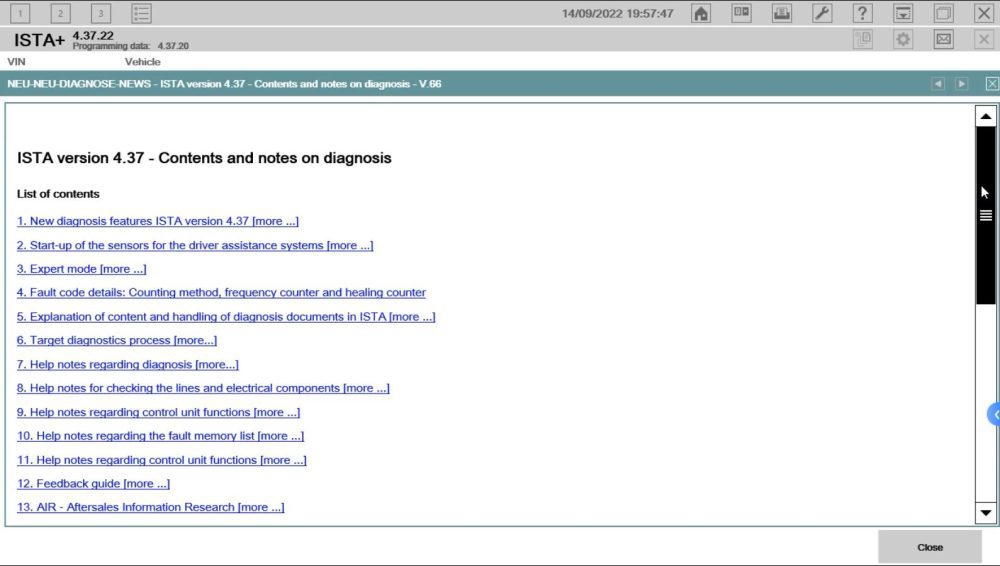Open link 12 Feedback guide
This screenshot has width=1000, height=566.
point(93,484)
